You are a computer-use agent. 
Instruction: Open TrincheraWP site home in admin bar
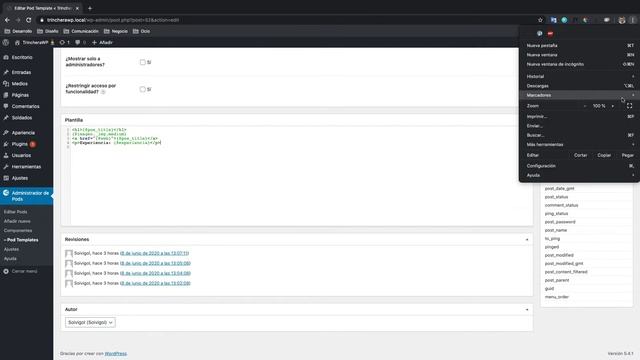coord(34,42)
